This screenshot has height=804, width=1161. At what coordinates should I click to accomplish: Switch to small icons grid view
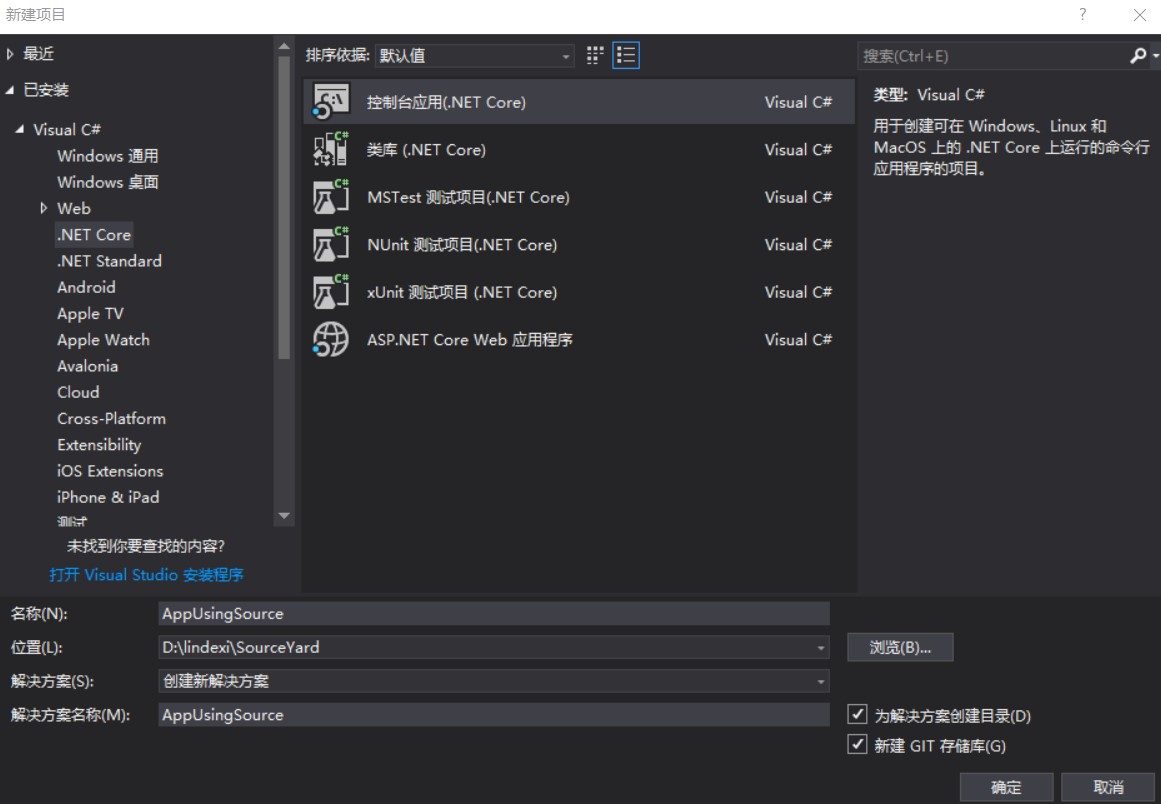(595, 56)
